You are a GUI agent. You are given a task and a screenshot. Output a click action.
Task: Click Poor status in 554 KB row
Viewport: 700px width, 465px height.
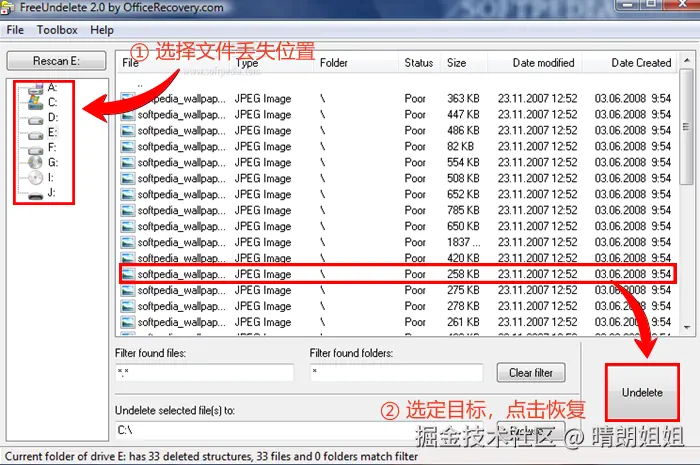[415, 162]
